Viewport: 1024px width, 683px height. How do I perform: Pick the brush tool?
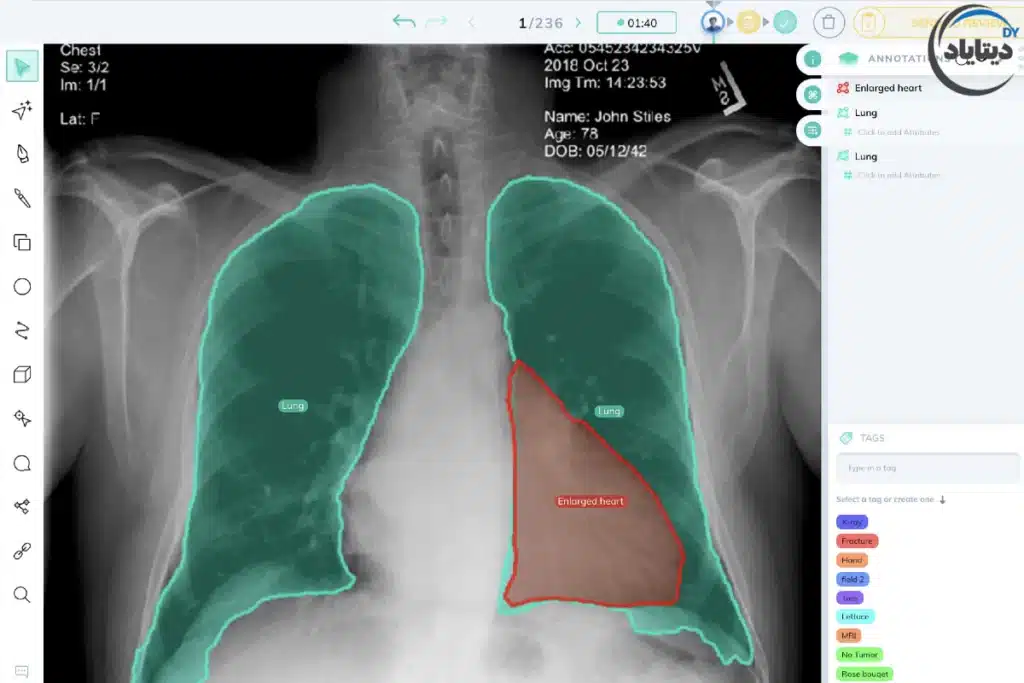[x=22, y=198]
